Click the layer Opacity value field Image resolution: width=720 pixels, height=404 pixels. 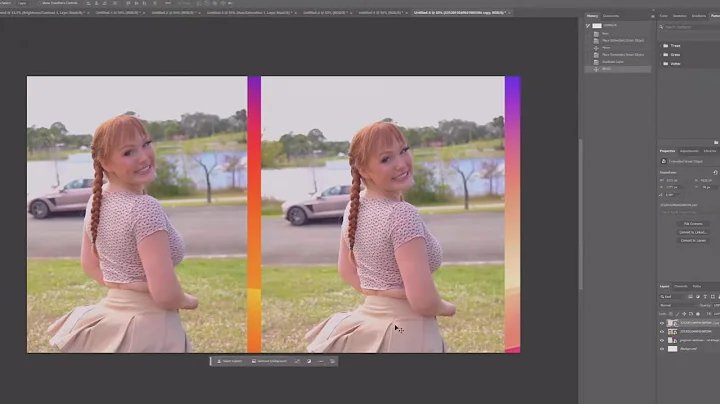tap(717, 305)
